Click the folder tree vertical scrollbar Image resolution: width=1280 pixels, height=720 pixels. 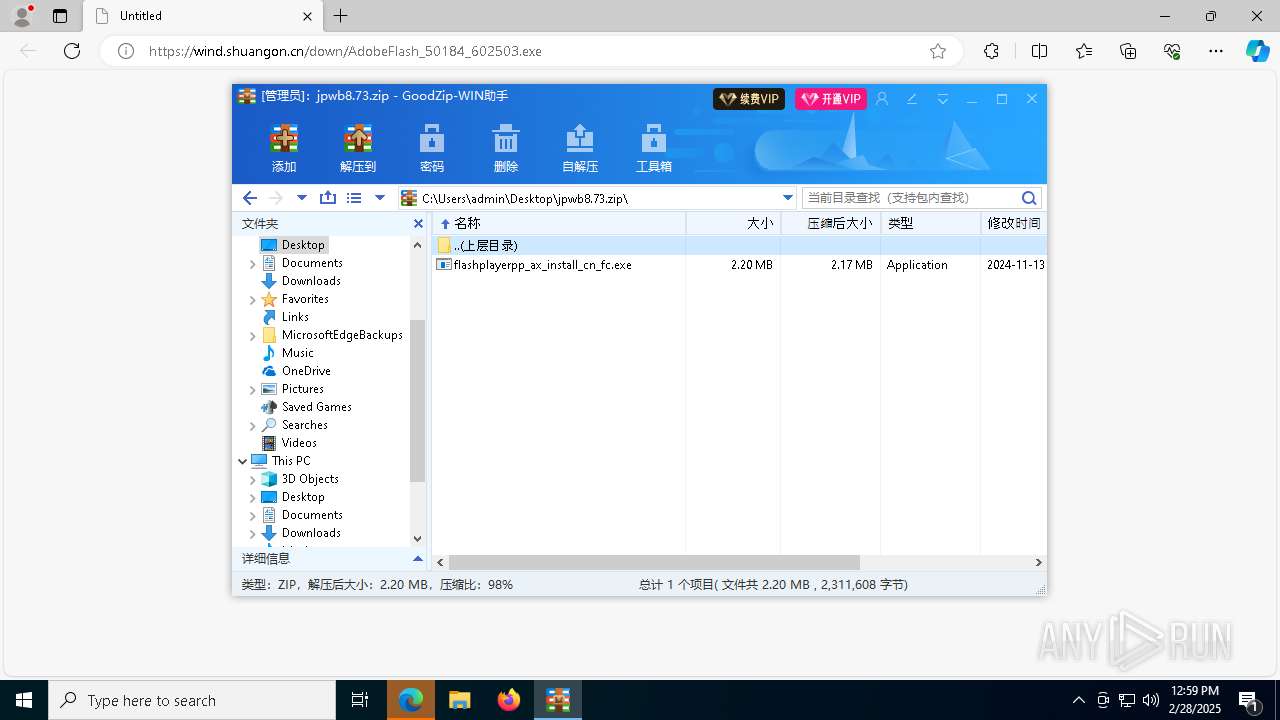418,401
